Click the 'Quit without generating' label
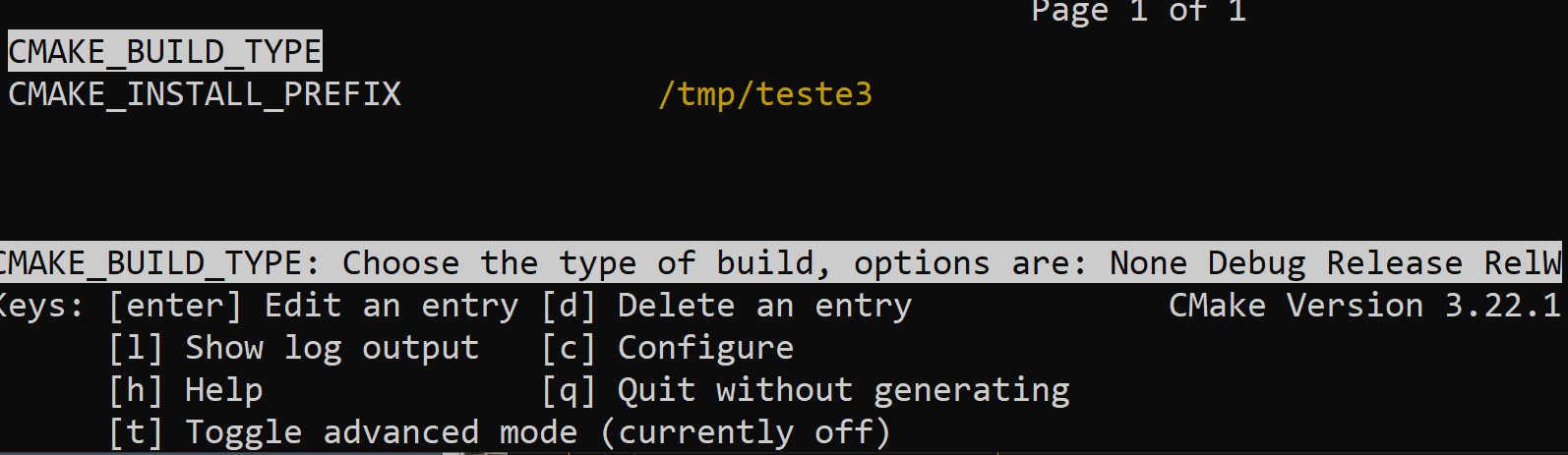The width and height of the screenshot is (1568, 455). (x=843, y=390)
